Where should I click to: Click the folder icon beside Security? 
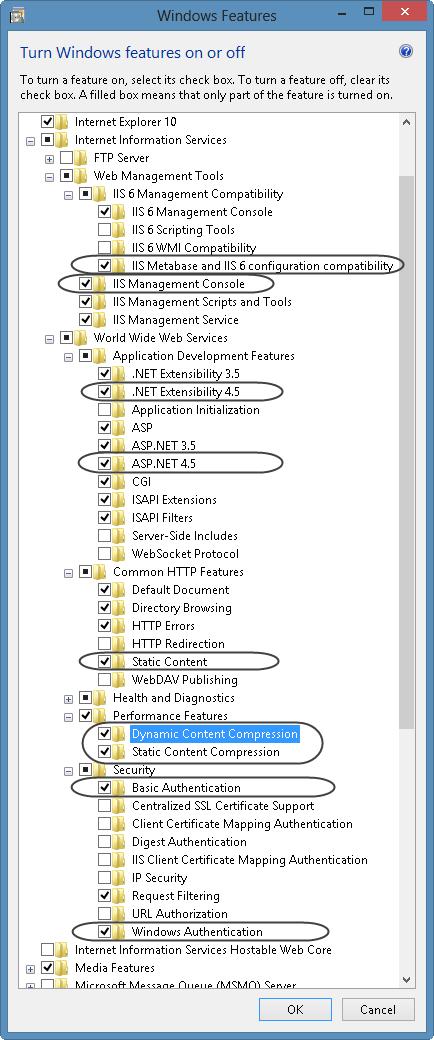100,769
